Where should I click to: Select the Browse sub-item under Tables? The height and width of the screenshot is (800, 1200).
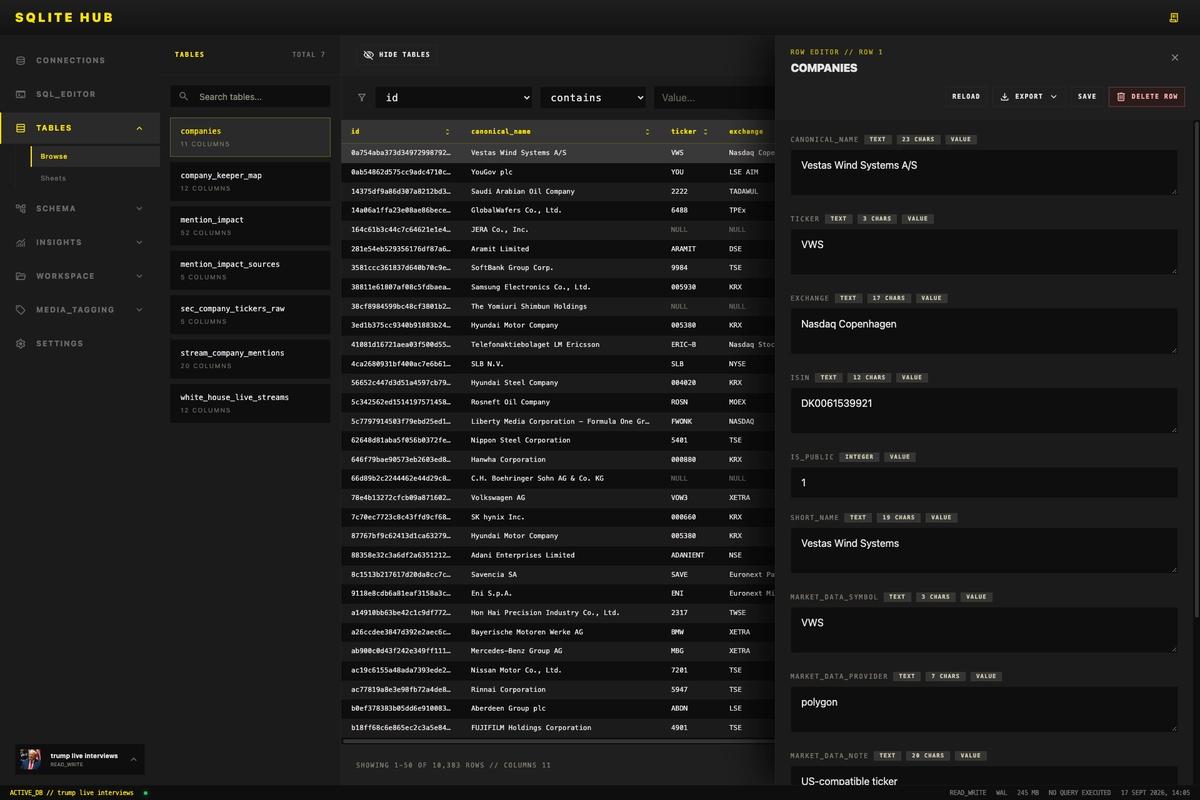[x=95, y=157]
